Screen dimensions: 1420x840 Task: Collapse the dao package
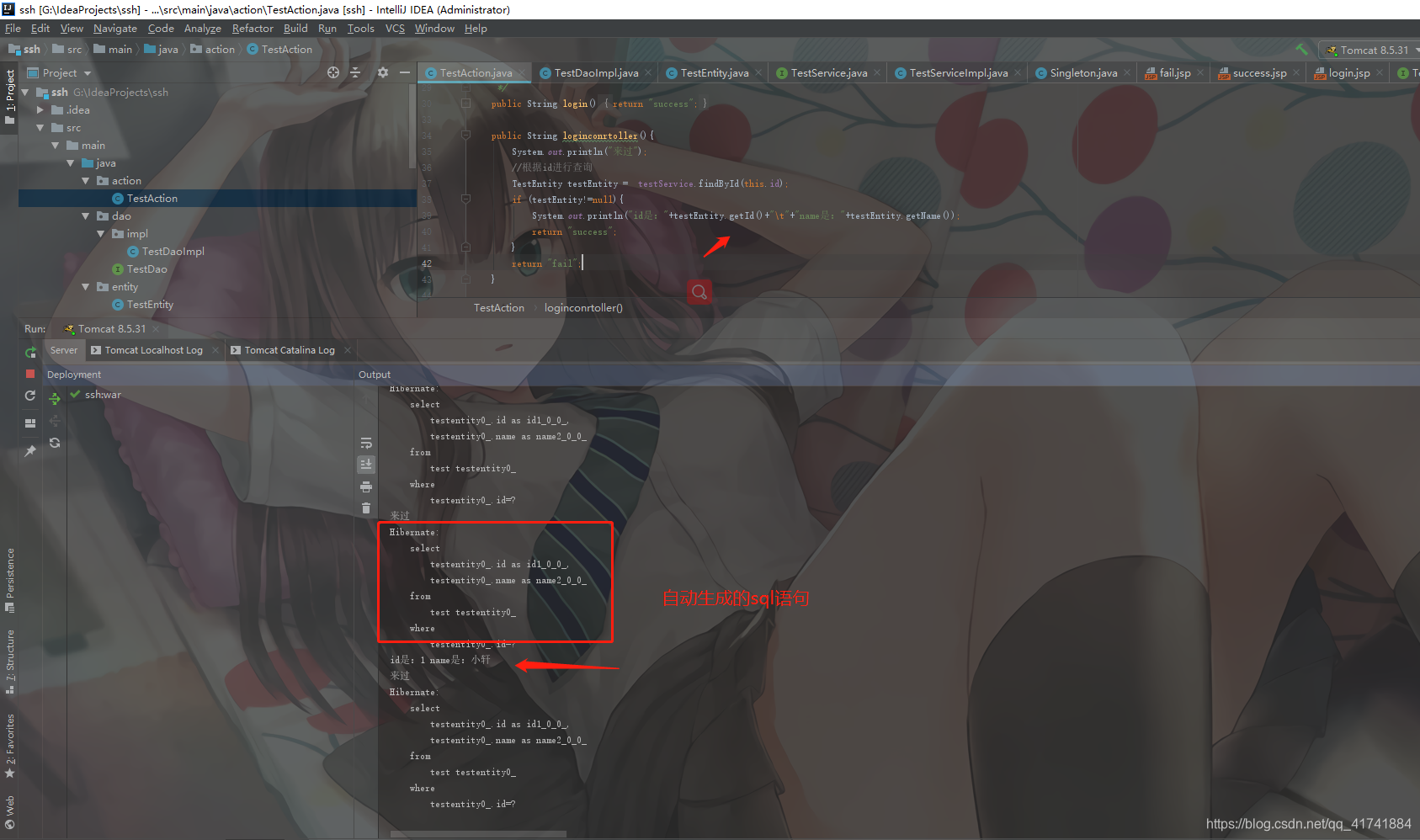(86, 216)
